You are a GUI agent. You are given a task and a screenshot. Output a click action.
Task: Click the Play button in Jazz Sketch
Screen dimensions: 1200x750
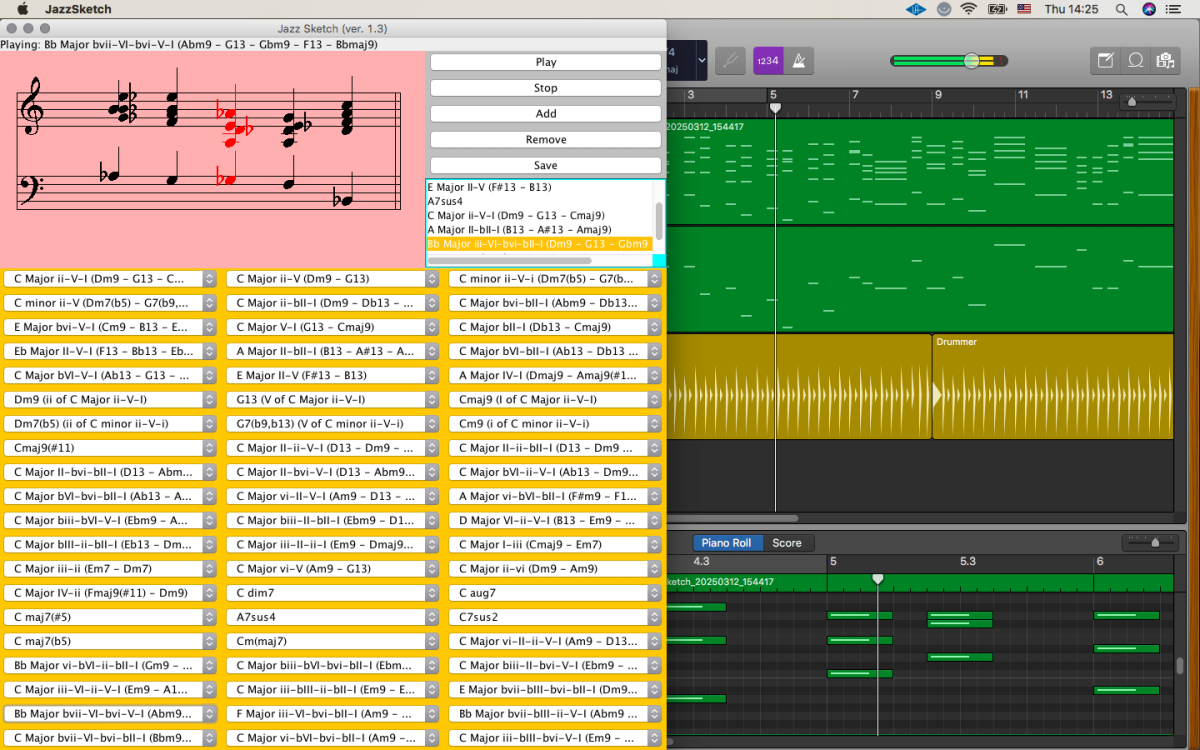(546, 62)
